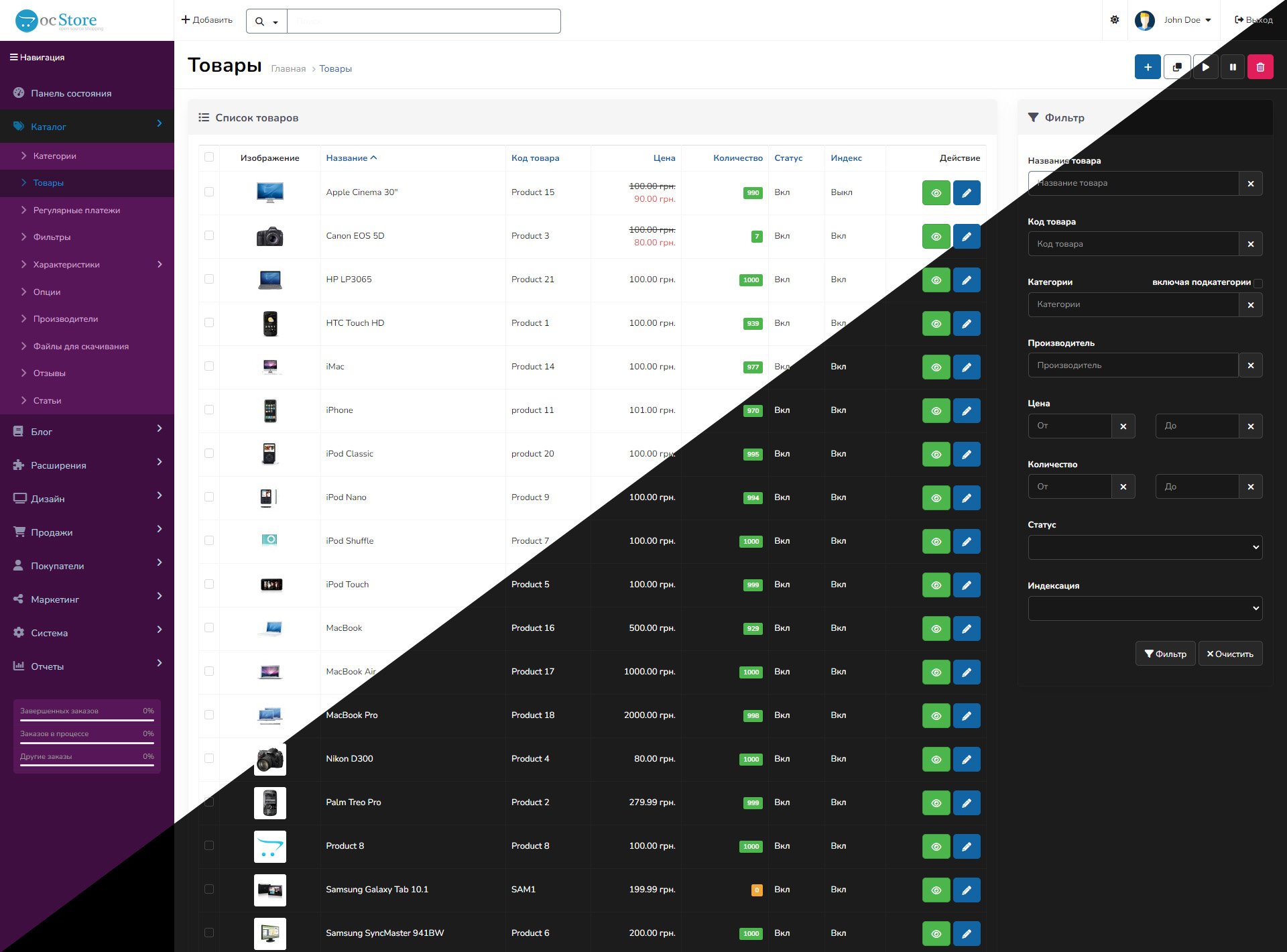Screen dimensions: 1287x952
Task: Check the iPod Classic row checkbox
Action: [209, 453]
